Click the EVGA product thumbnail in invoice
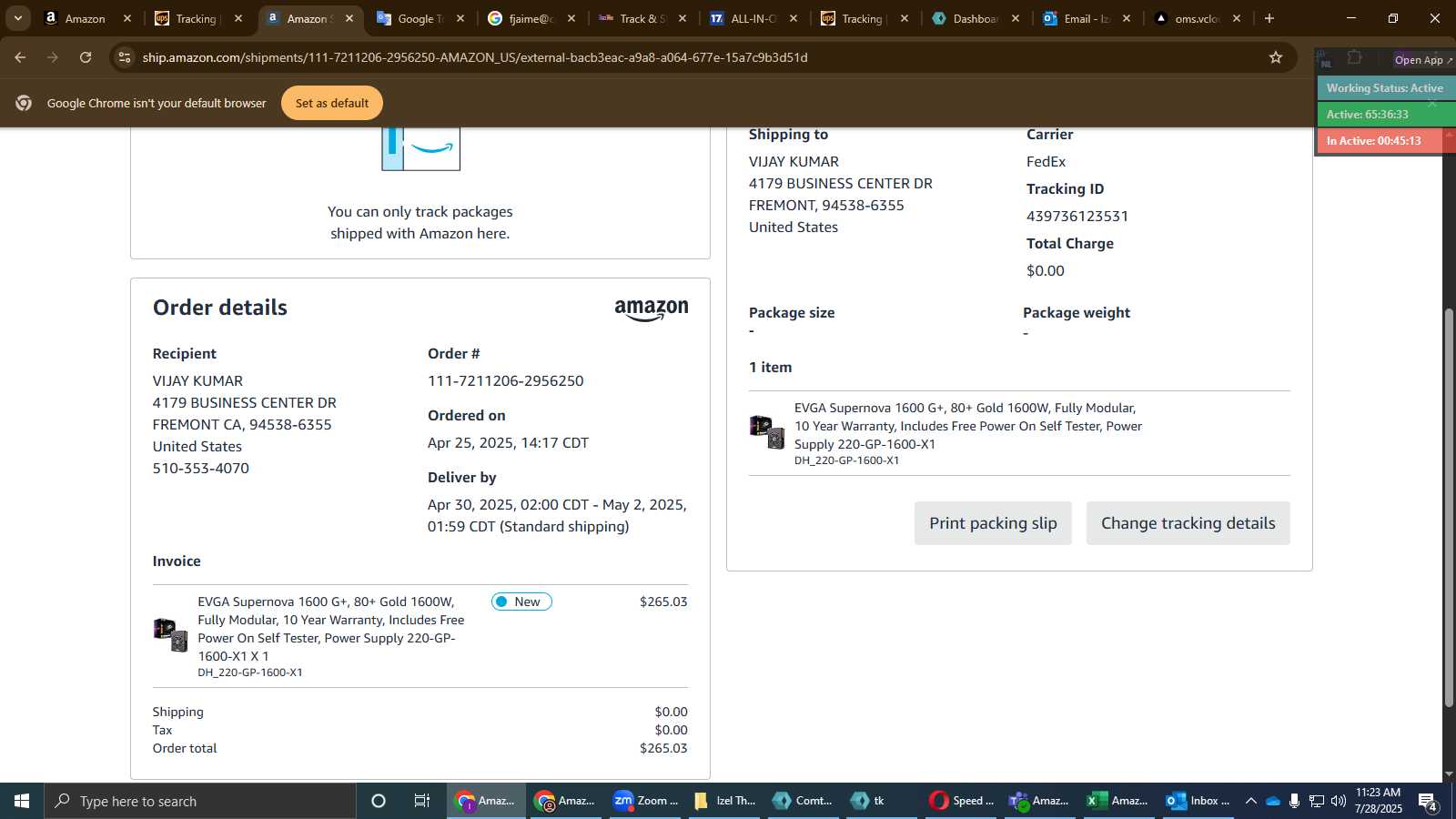1456x819 pixels. pyautogui.click(x=170, y=634)
